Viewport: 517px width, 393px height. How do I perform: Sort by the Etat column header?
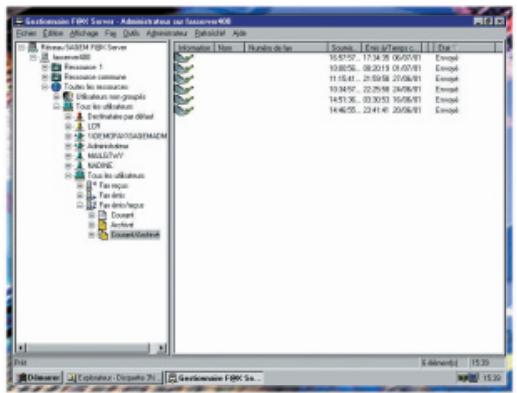pos(465,48)
